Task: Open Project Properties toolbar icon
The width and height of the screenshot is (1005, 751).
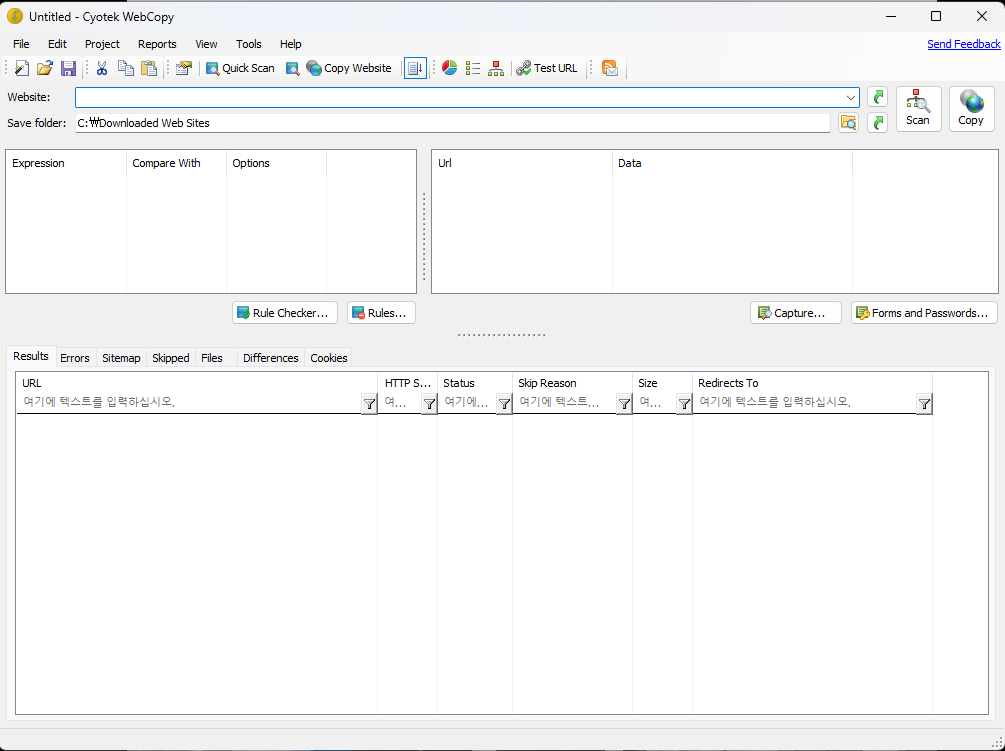Action: pos(183,68)
